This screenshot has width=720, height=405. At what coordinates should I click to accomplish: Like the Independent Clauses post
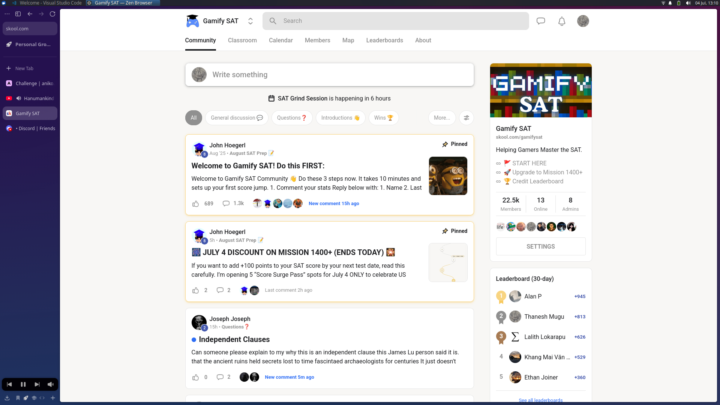click(x=196, y=377)
